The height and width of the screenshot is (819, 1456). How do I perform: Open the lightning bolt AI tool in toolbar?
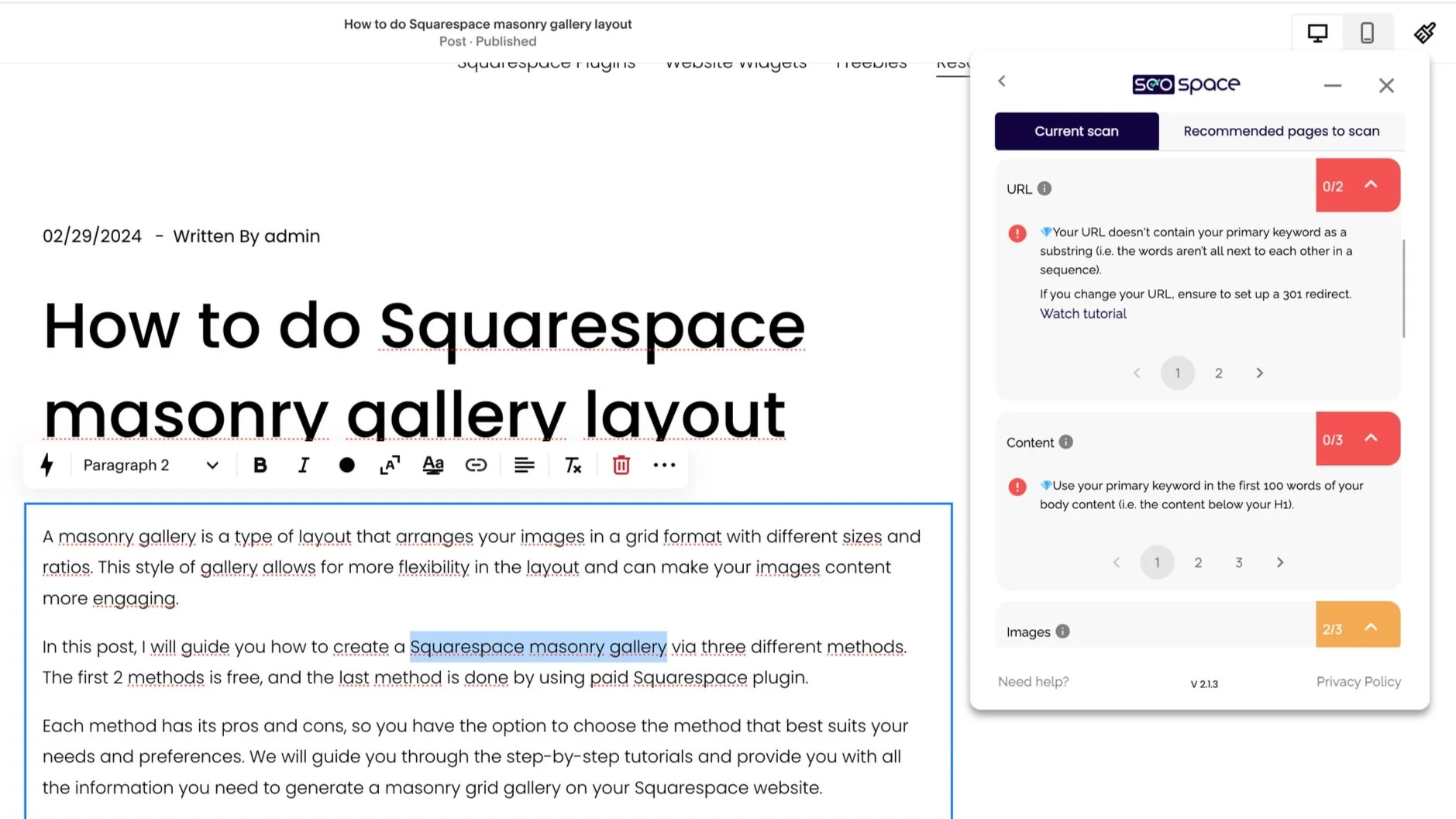47,465
